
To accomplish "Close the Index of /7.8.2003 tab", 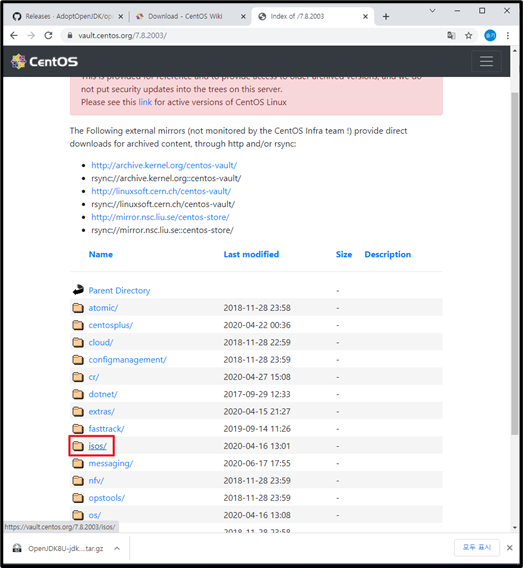I will (365, 16).
